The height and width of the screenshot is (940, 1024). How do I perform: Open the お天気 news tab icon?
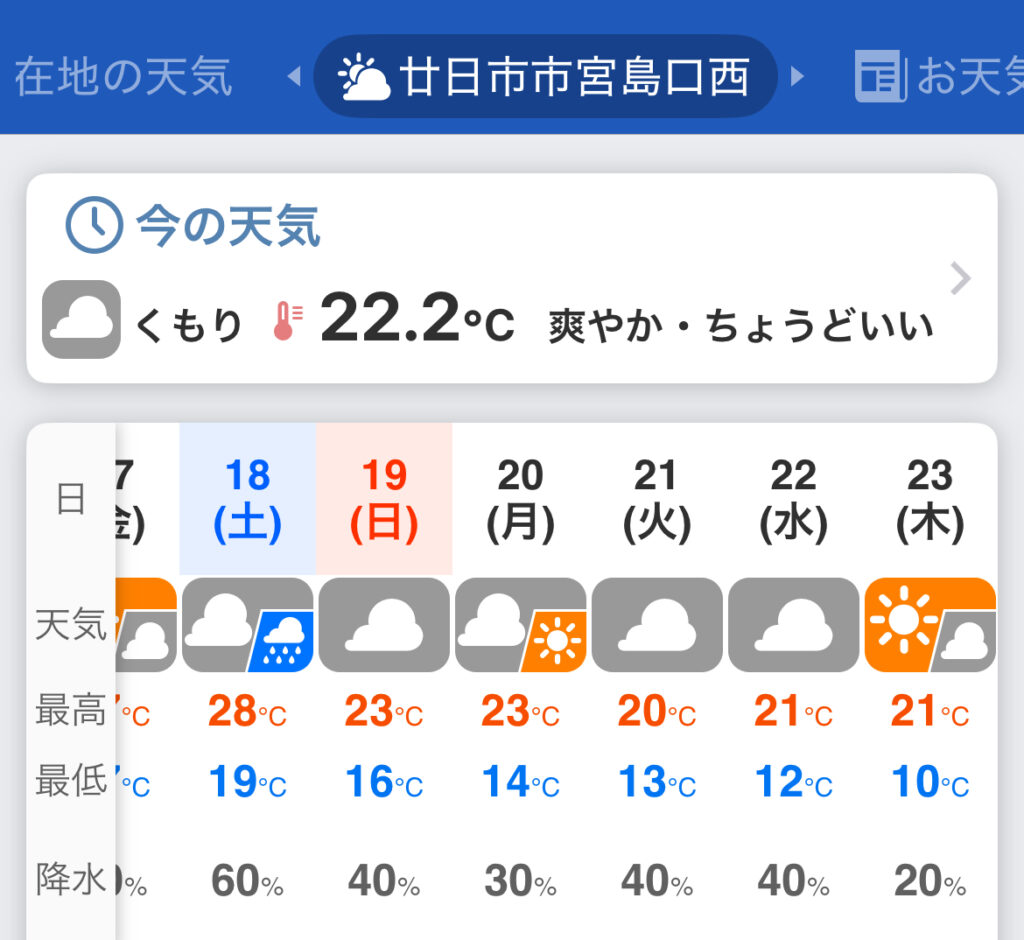[878, 77]
